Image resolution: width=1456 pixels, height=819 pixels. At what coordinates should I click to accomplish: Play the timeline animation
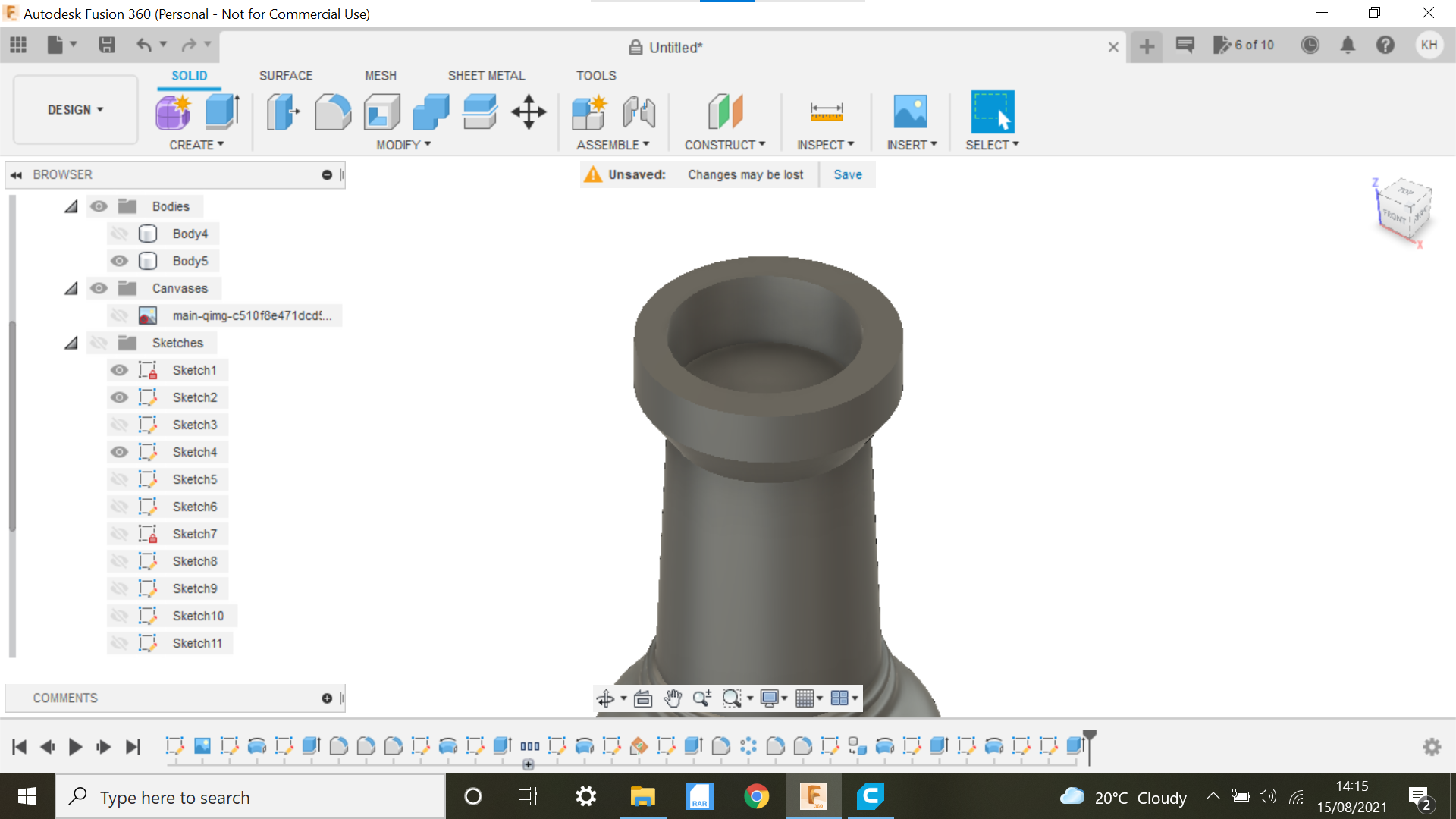[x=75, y=747]
